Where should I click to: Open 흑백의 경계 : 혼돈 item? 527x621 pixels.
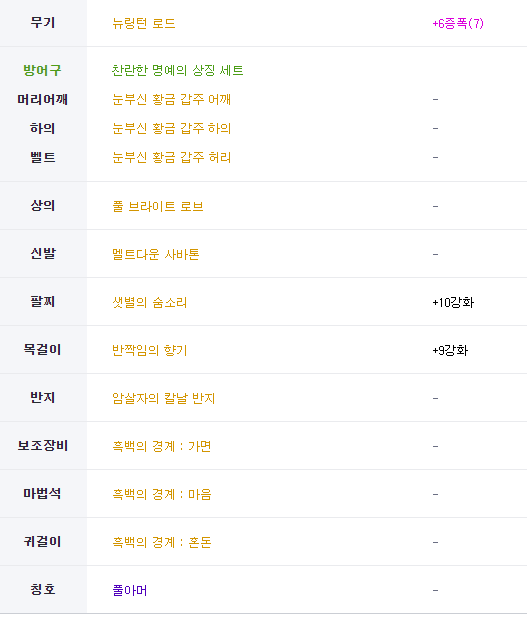pyautogui.click(x=162, y=542)
